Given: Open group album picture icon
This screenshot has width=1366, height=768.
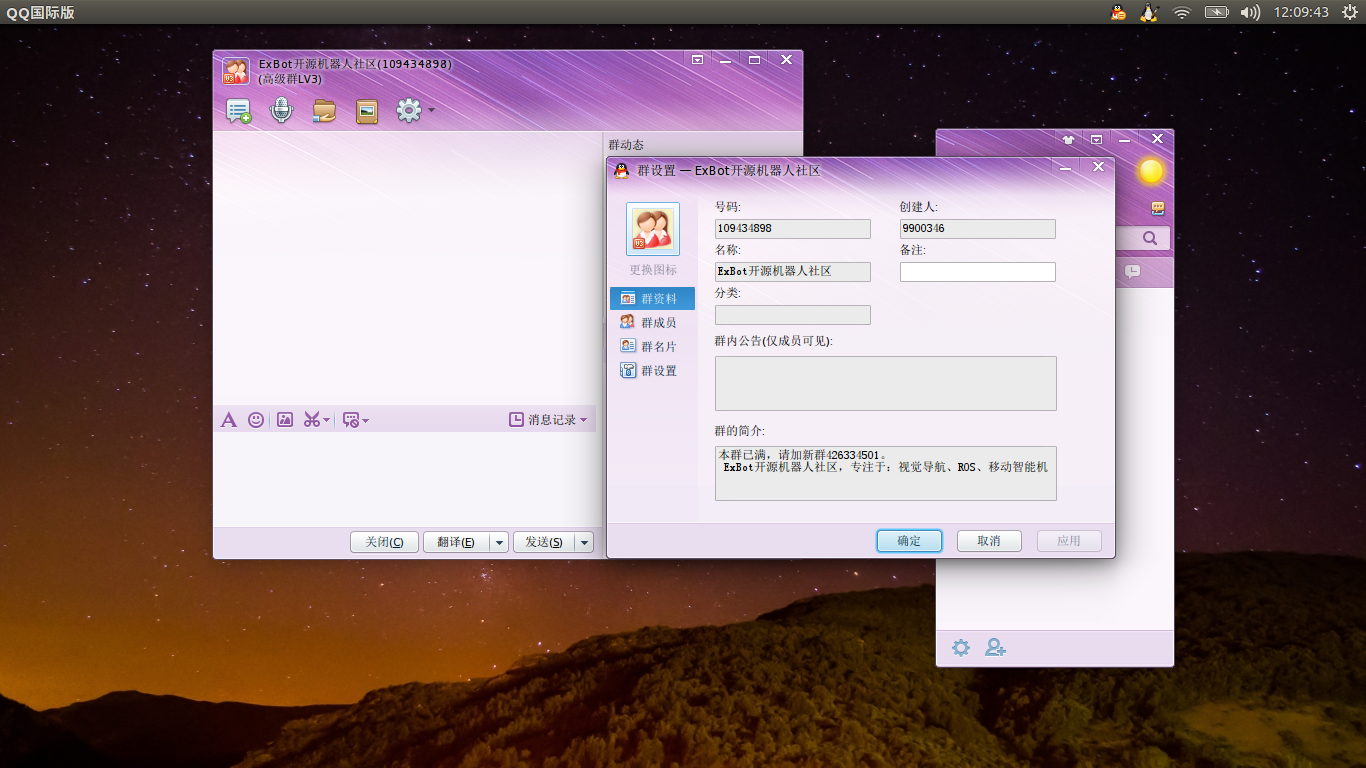Looking at the screenshot, I should tap(367, 111).
